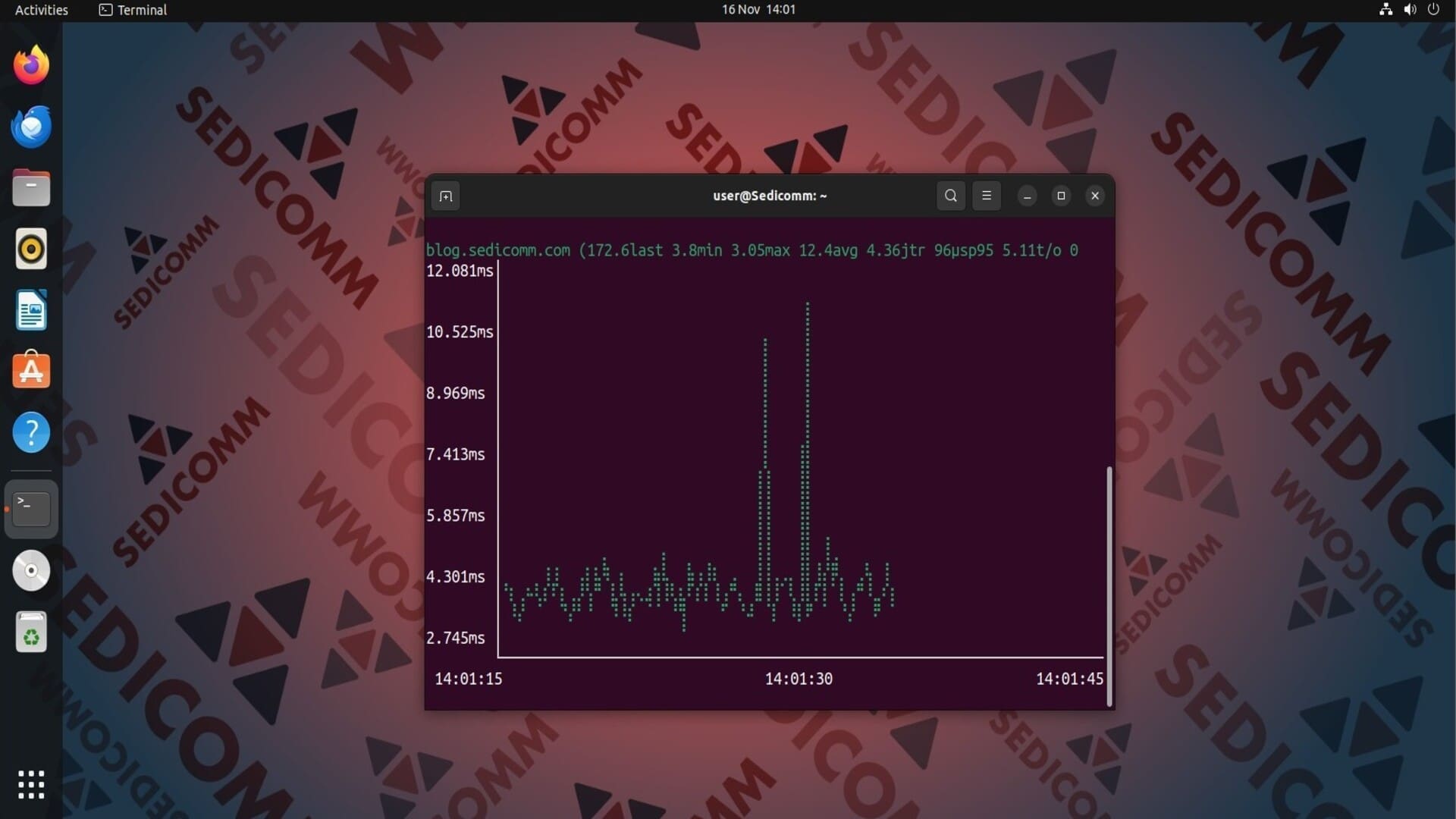
Task: Click the 14:01:30 time label
Action: click(799, 679)
